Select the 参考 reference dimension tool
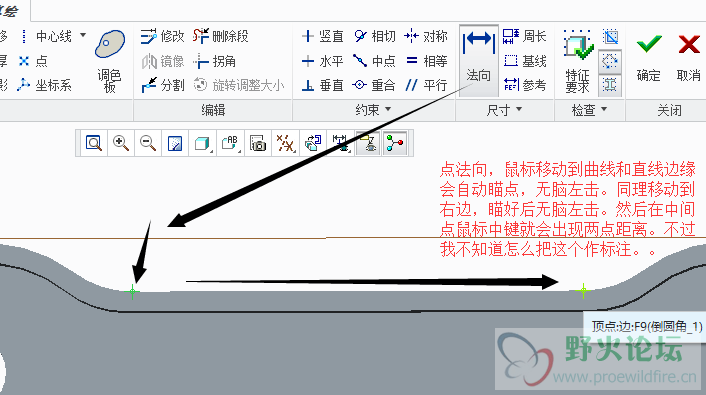 pyautogui.click(x=524, y=85)
